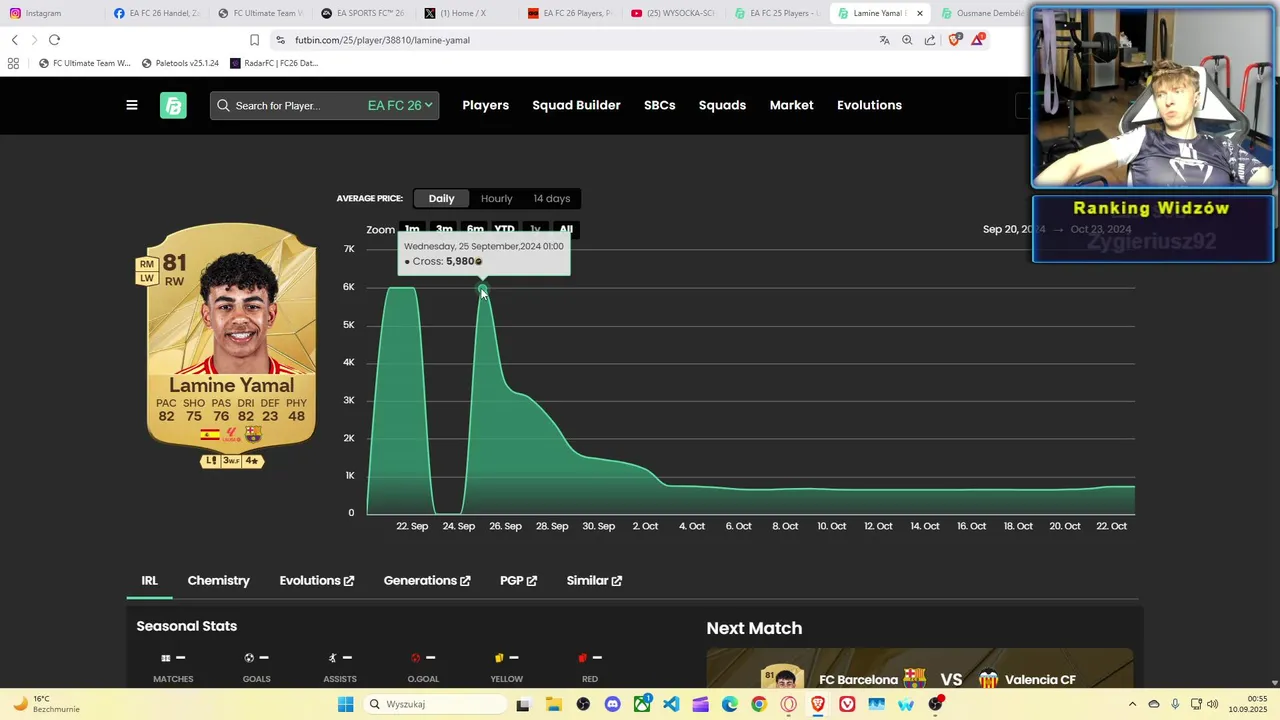This screenshot has width=1280, height=720.
Task: Open the Evolutions nav menu
Action: [869, 105]
